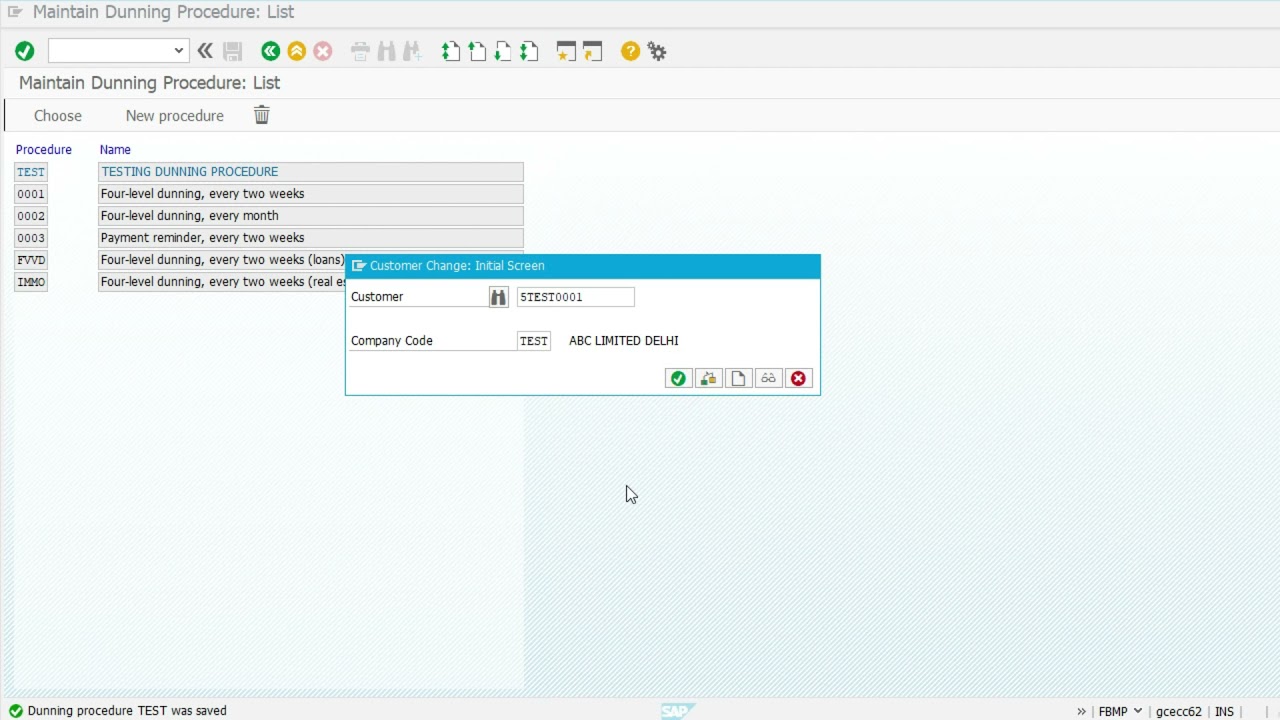This screenshot has width=1280, height=720.
Task: Select procedure code 0003
Action: [x=31, y=238]
